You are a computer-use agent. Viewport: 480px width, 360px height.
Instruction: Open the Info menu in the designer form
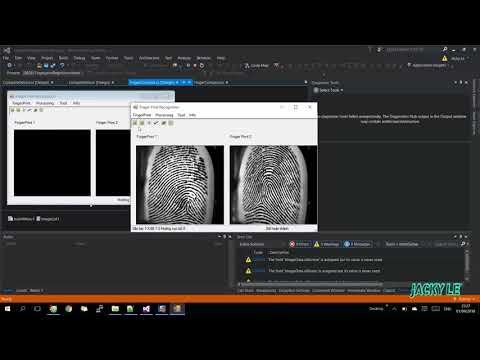click(76, 103)
